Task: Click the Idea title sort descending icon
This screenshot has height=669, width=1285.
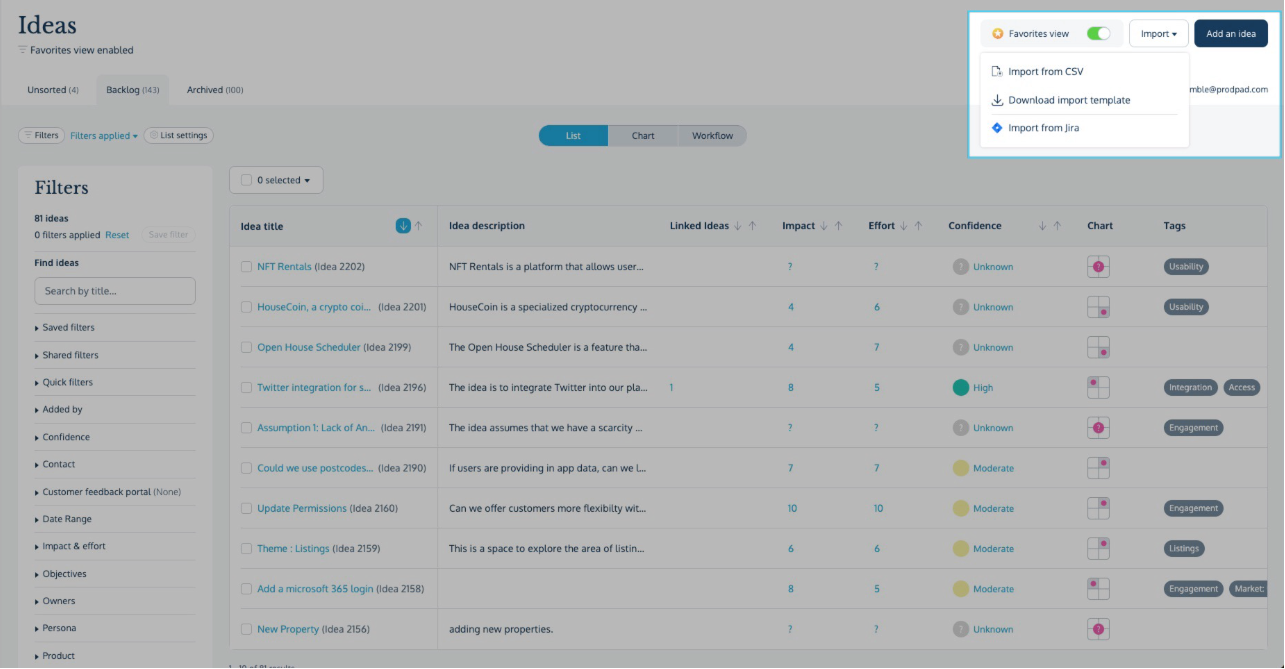Action: (x=403, y=226)
